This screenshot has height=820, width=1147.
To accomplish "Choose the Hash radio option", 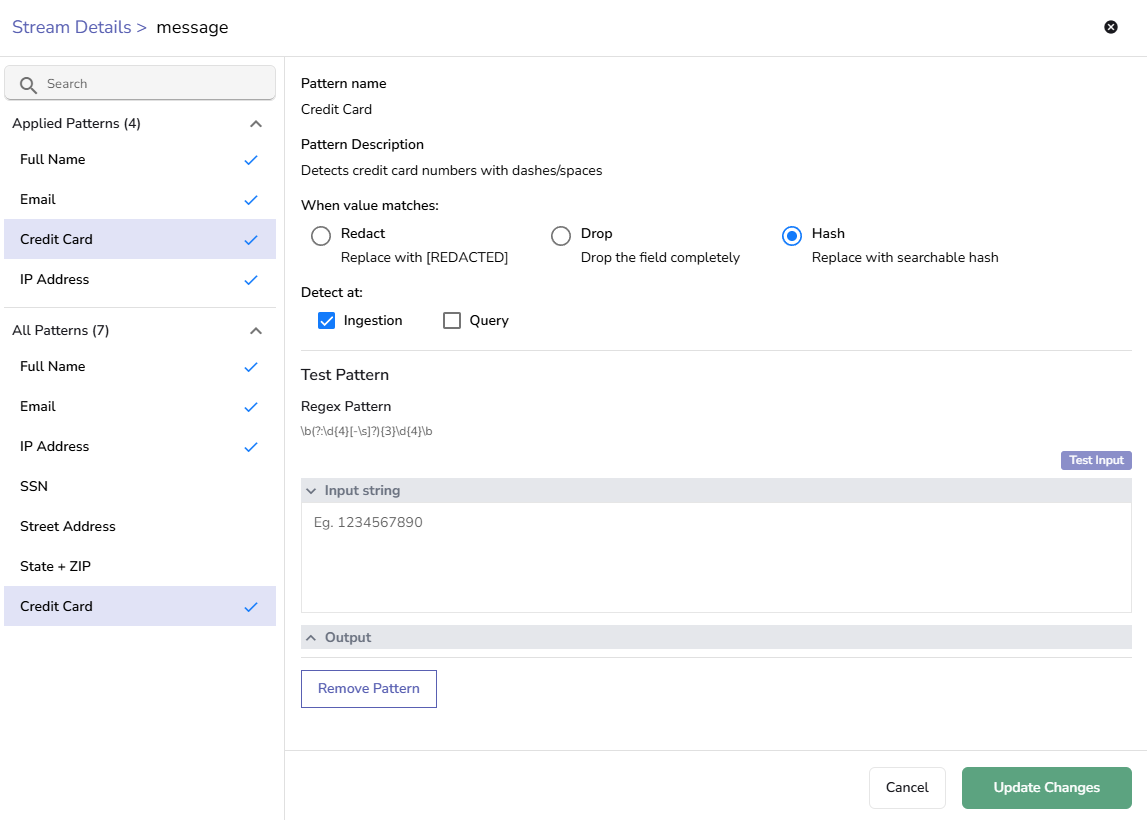I will 792,236.
